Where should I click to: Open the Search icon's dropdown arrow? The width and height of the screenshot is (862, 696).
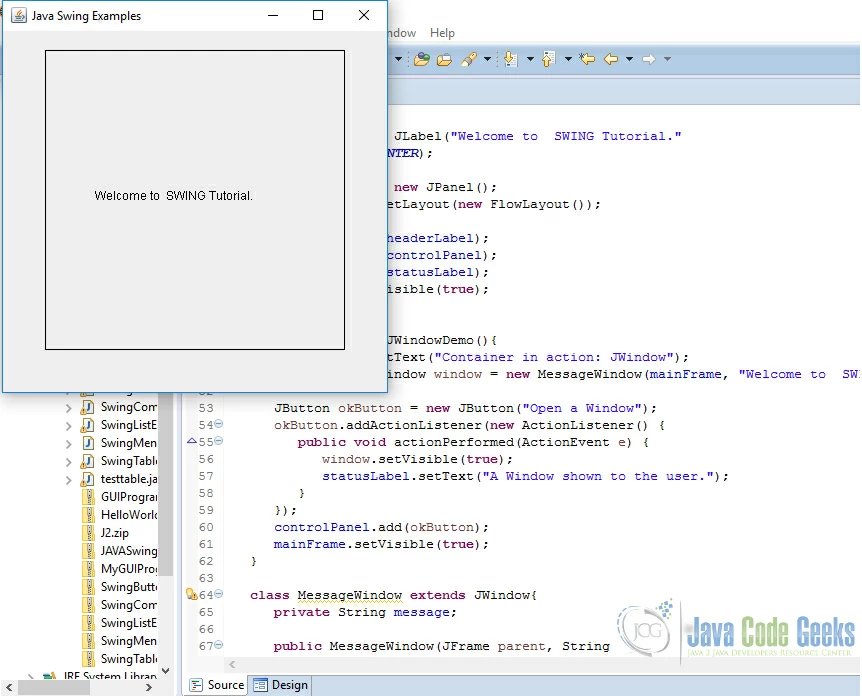coord(487,59)
